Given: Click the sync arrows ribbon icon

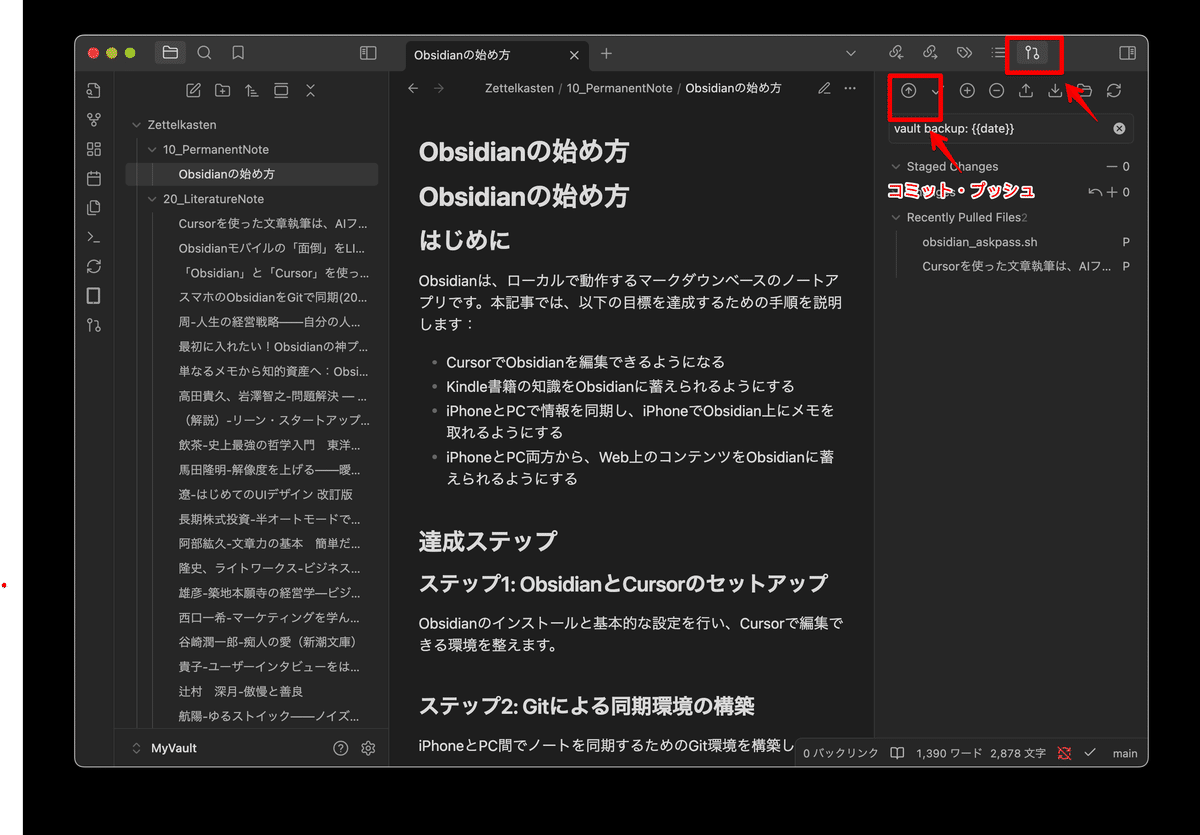Looking at the screenshot, I should tap(94, 267).
